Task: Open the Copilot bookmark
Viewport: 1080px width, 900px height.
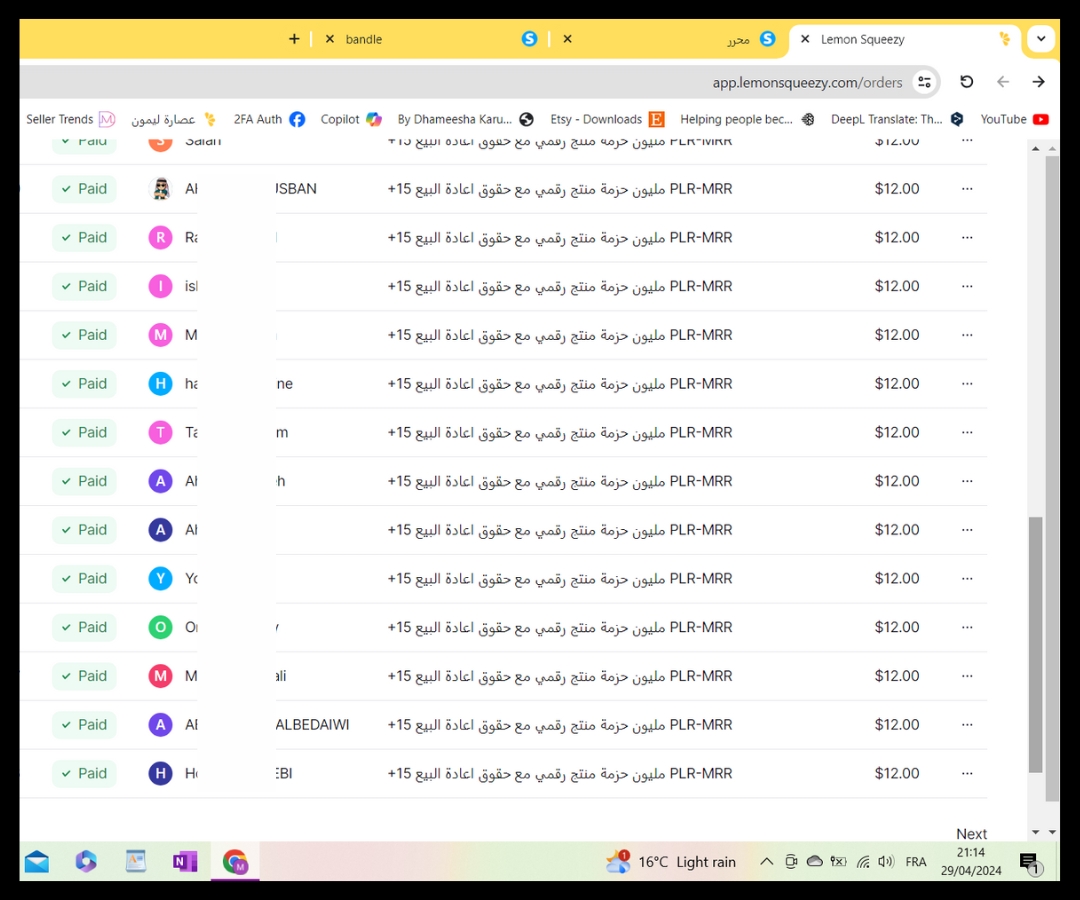Action: [351, 119]
